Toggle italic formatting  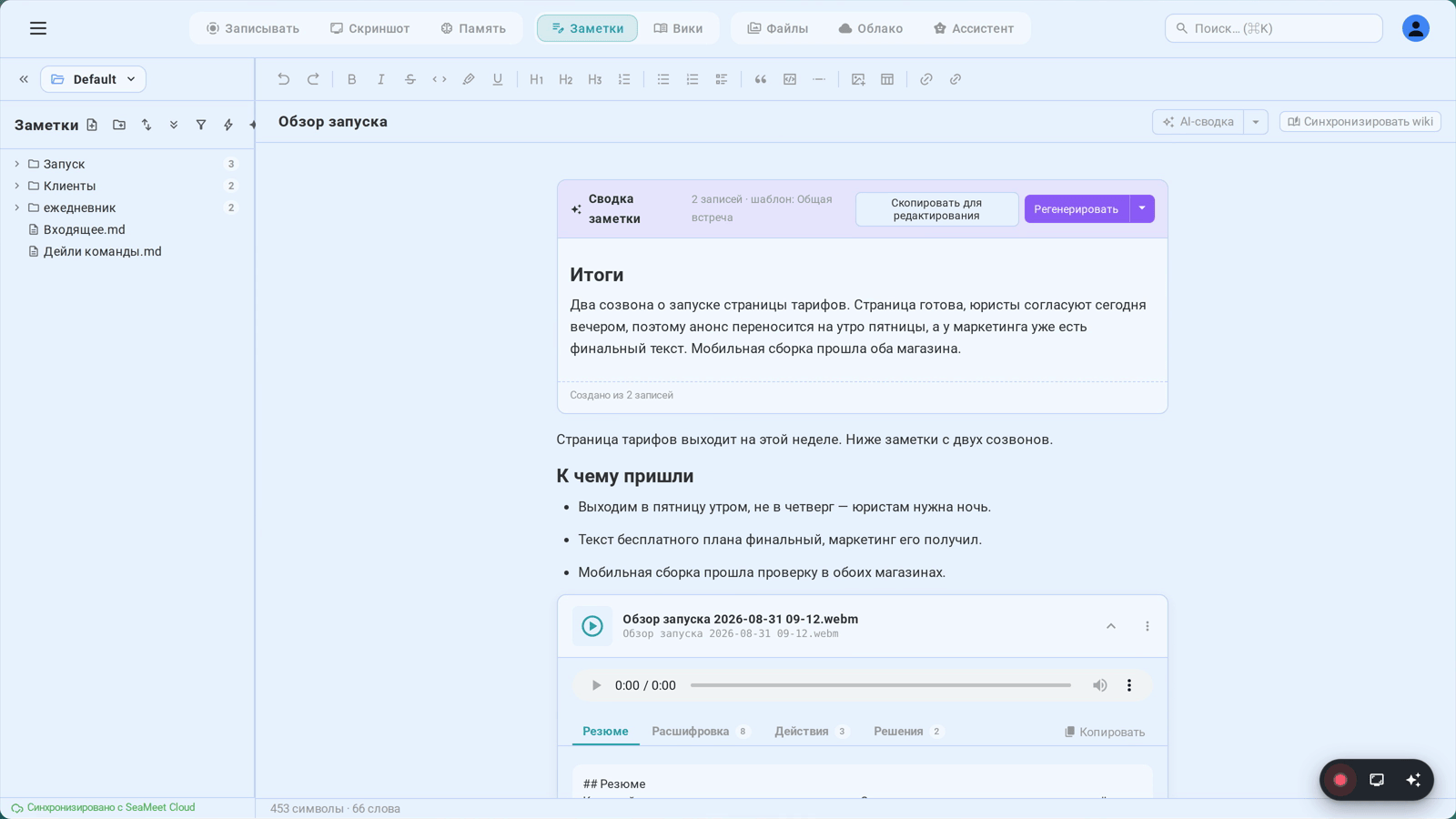click(x=381, y=79)
